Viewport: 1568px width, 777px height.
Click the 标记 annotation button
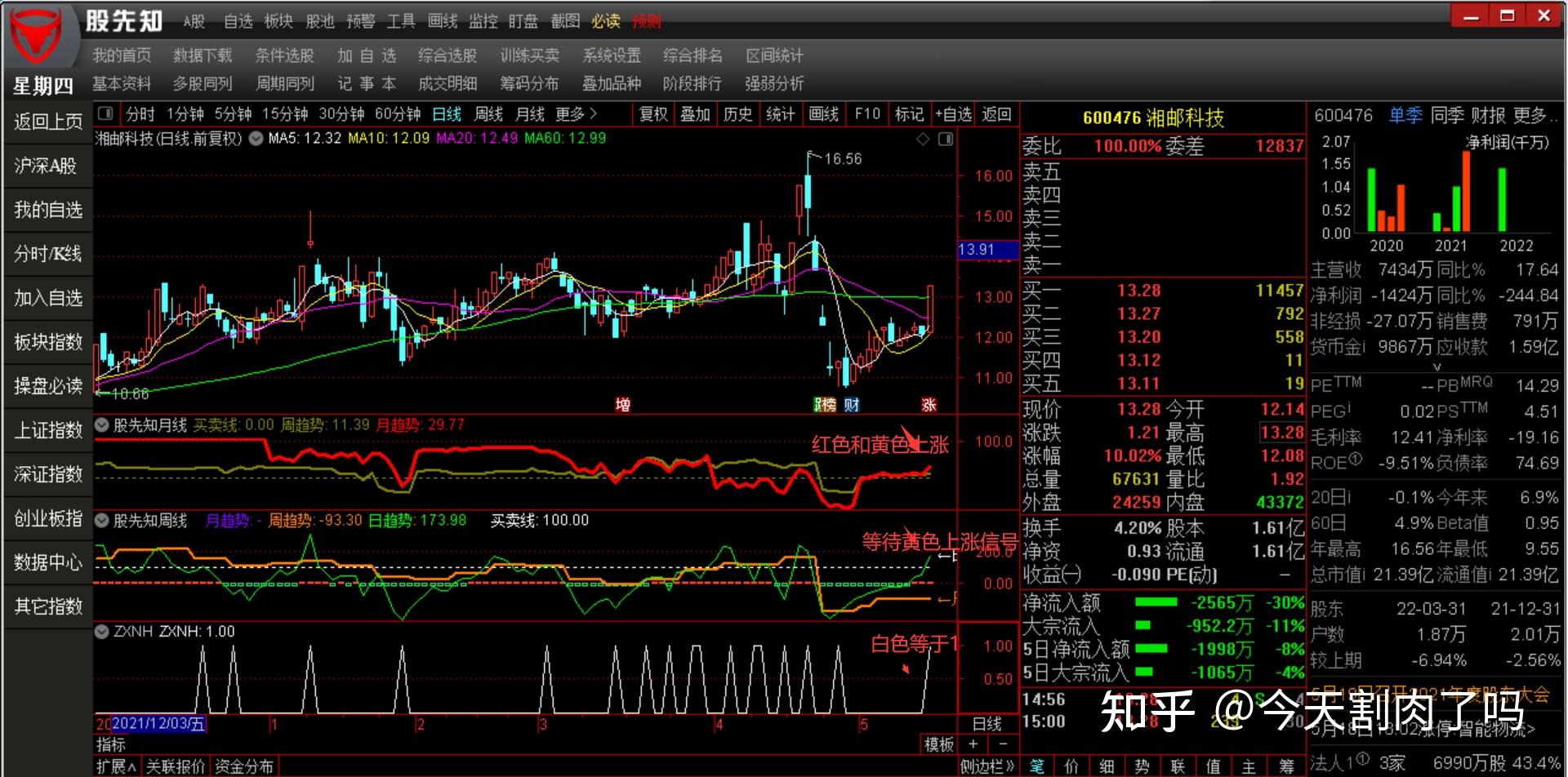pyautogui.click(x=909, y=114)
